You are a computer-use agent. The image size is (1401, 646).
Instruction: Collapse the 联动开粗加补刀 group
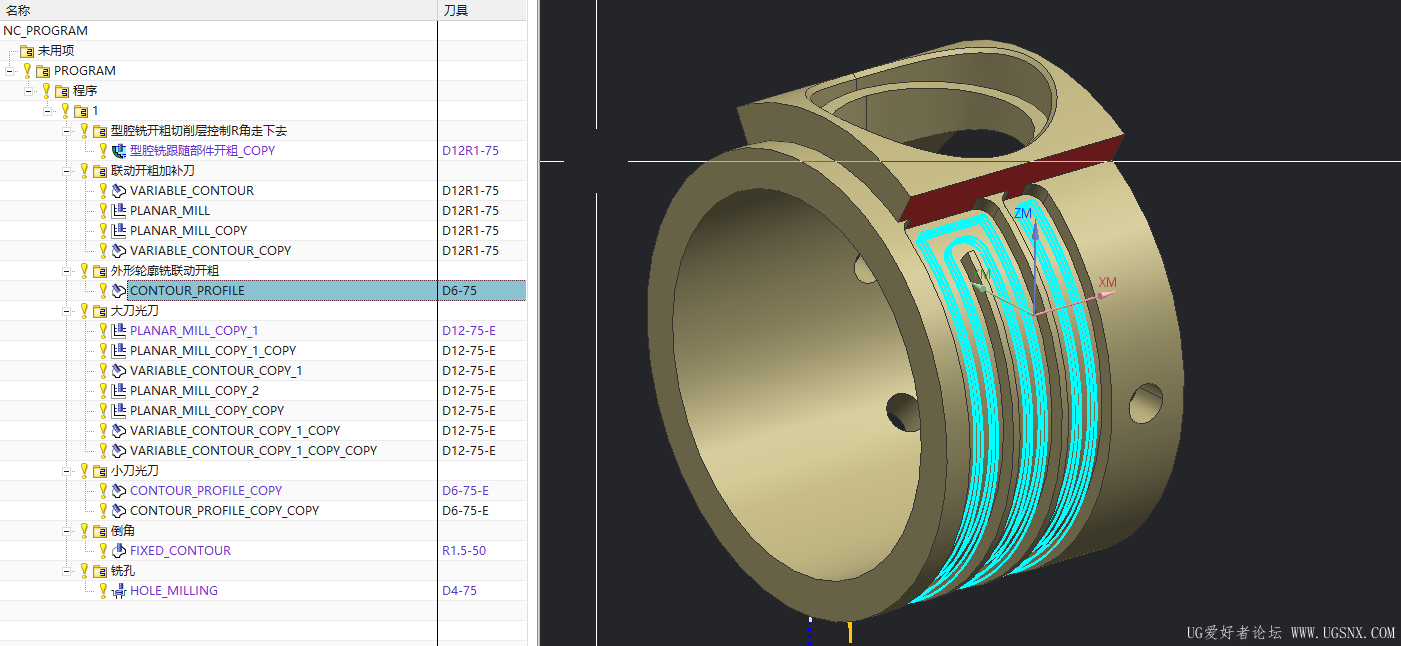tap(67, 171)
